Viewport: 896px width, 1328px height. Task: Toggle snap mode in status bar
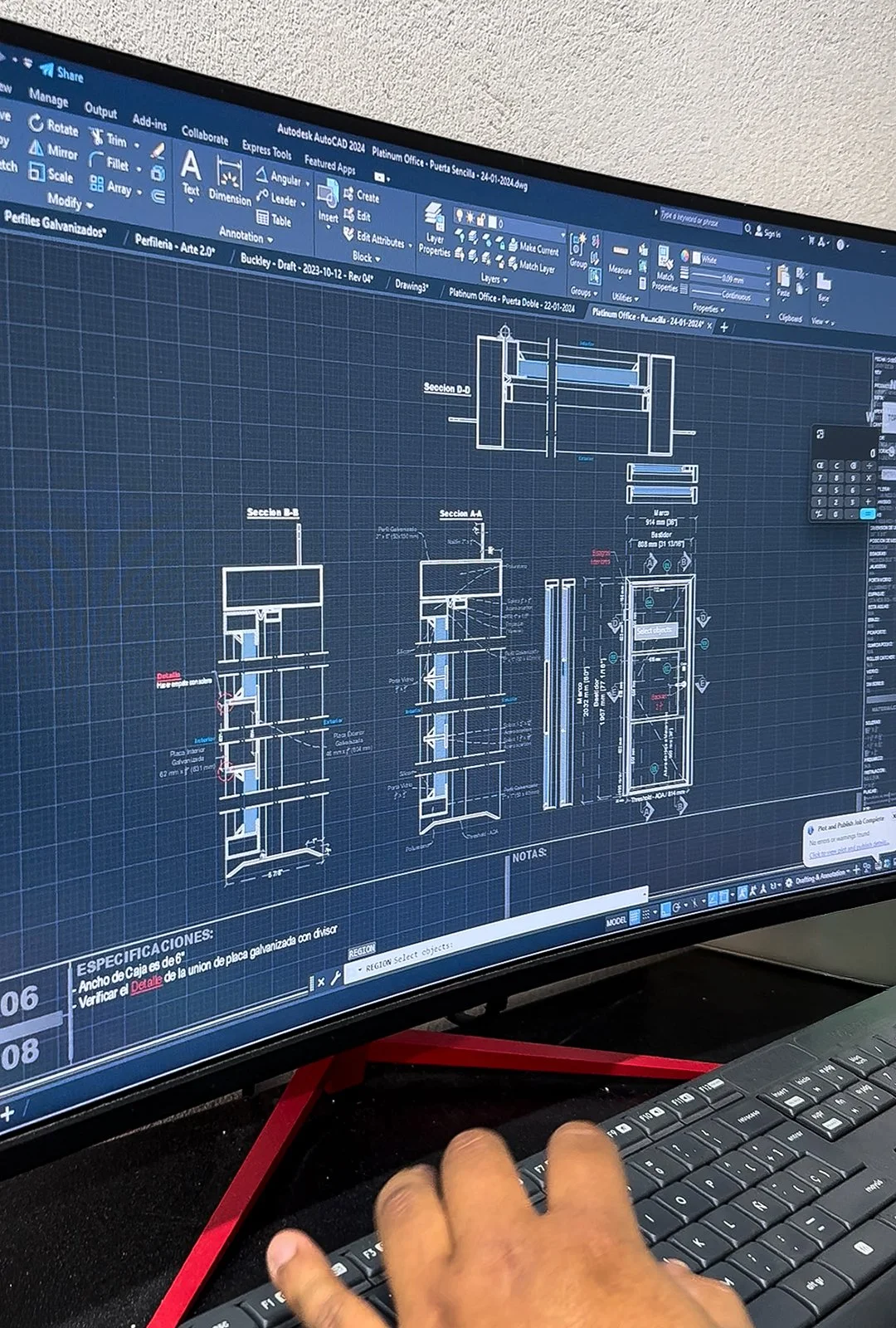[x=647, y=914]
